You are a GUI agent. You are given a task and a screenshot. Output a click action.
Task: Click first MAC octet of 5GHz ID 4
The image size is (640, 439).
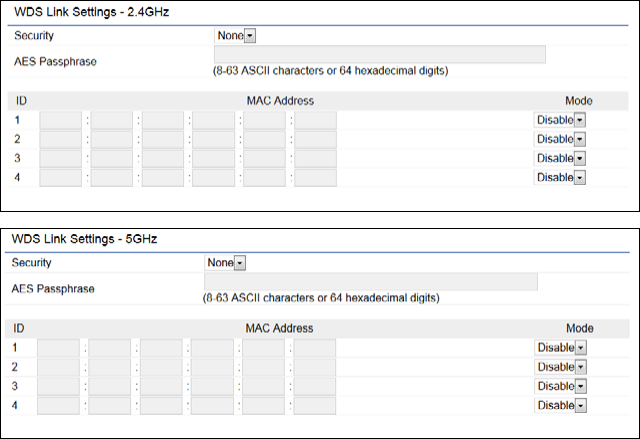[x=59, y=405]
